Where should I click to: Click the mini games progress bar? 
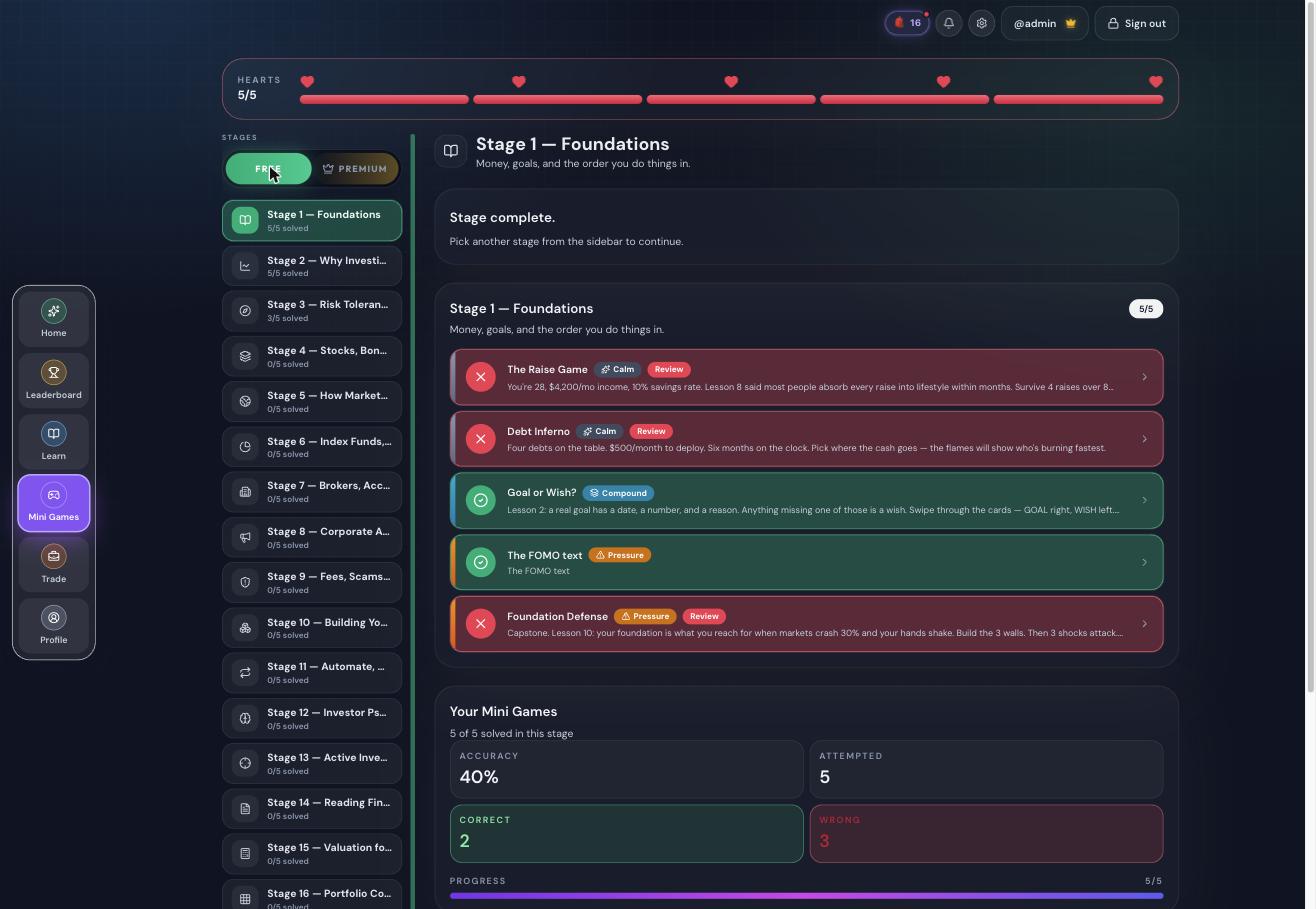click(806, 896)
